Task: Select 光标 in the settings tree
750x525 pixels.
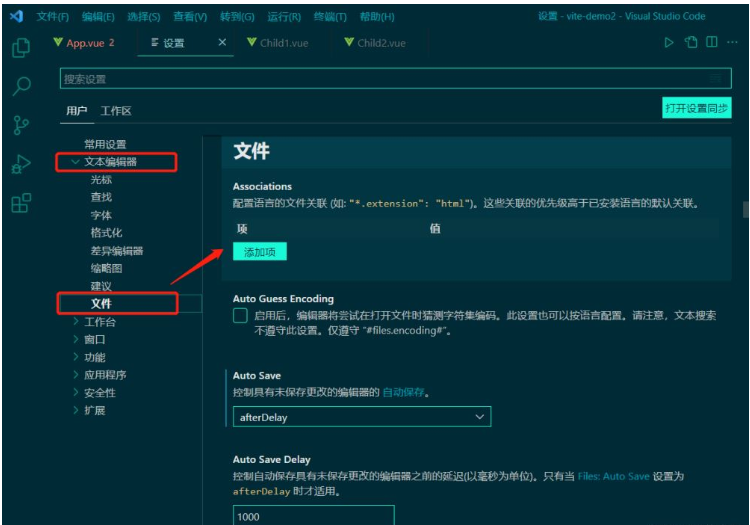Action: pyautogui.click(x=101, y=180)
